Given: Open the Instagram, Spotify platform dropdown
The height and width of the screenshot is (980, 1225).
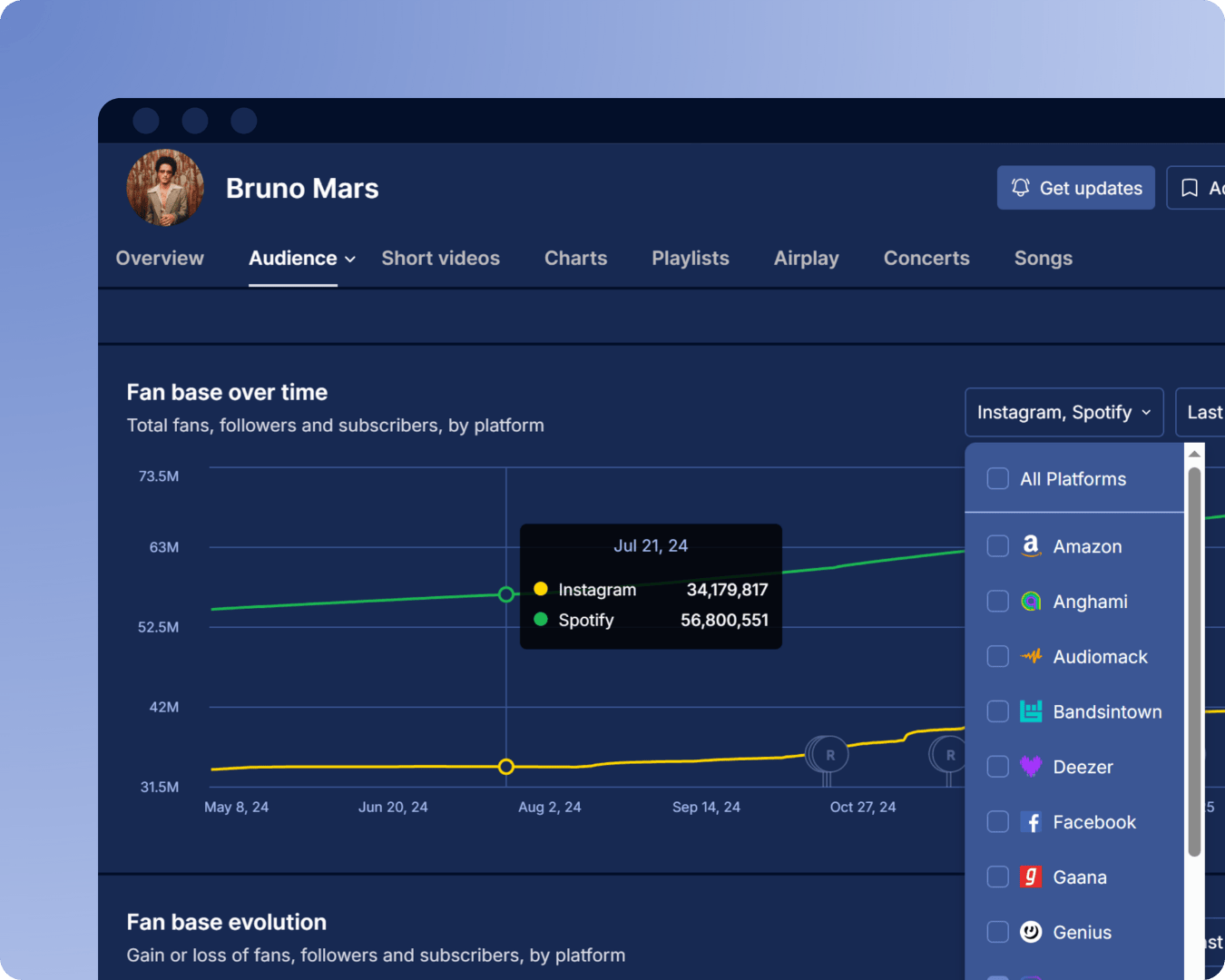Looking at the screenshot, I should (x=1063, y=413).
